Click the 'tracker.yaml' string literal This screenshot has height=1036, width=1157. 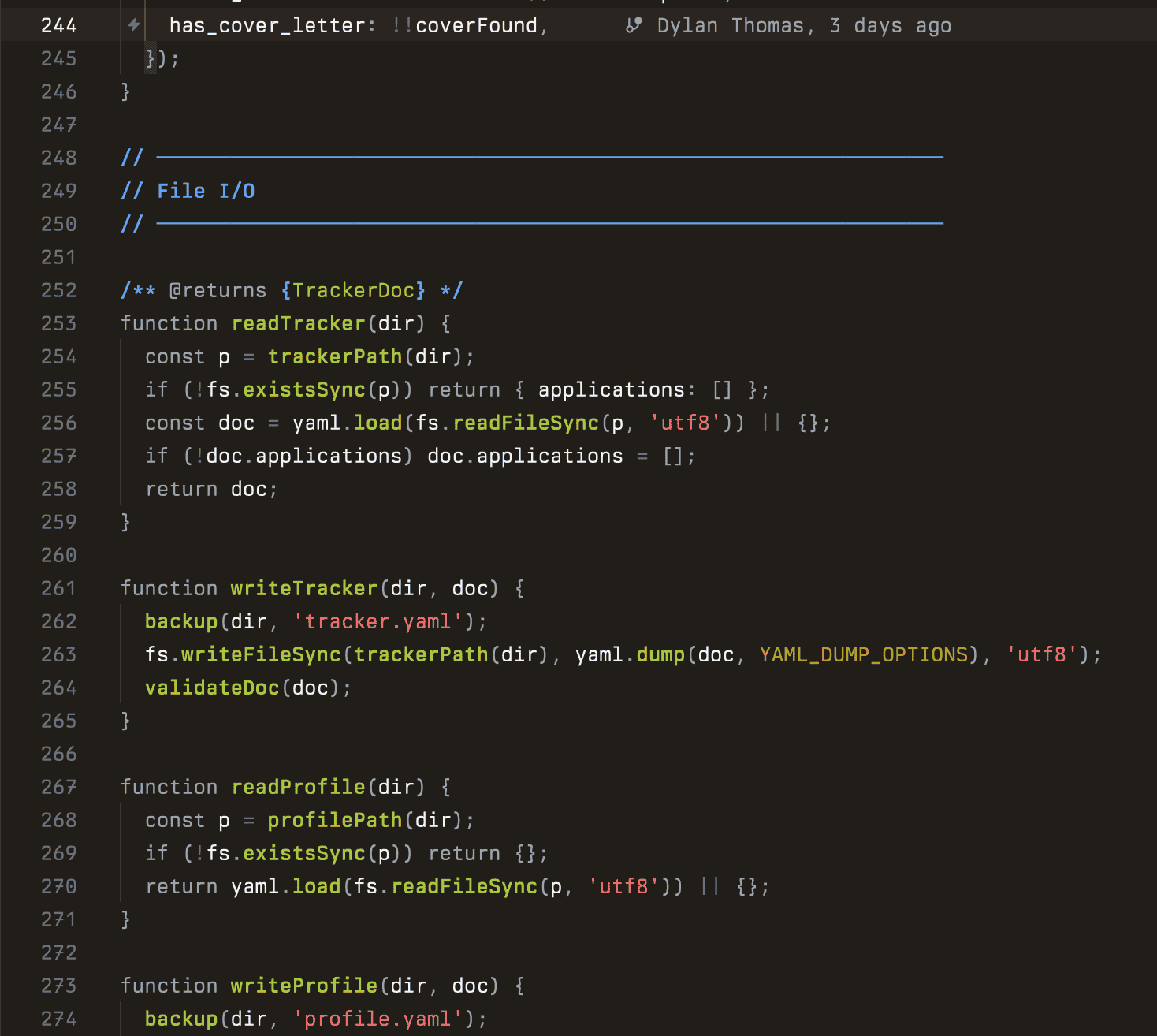[x=378, y=621]
